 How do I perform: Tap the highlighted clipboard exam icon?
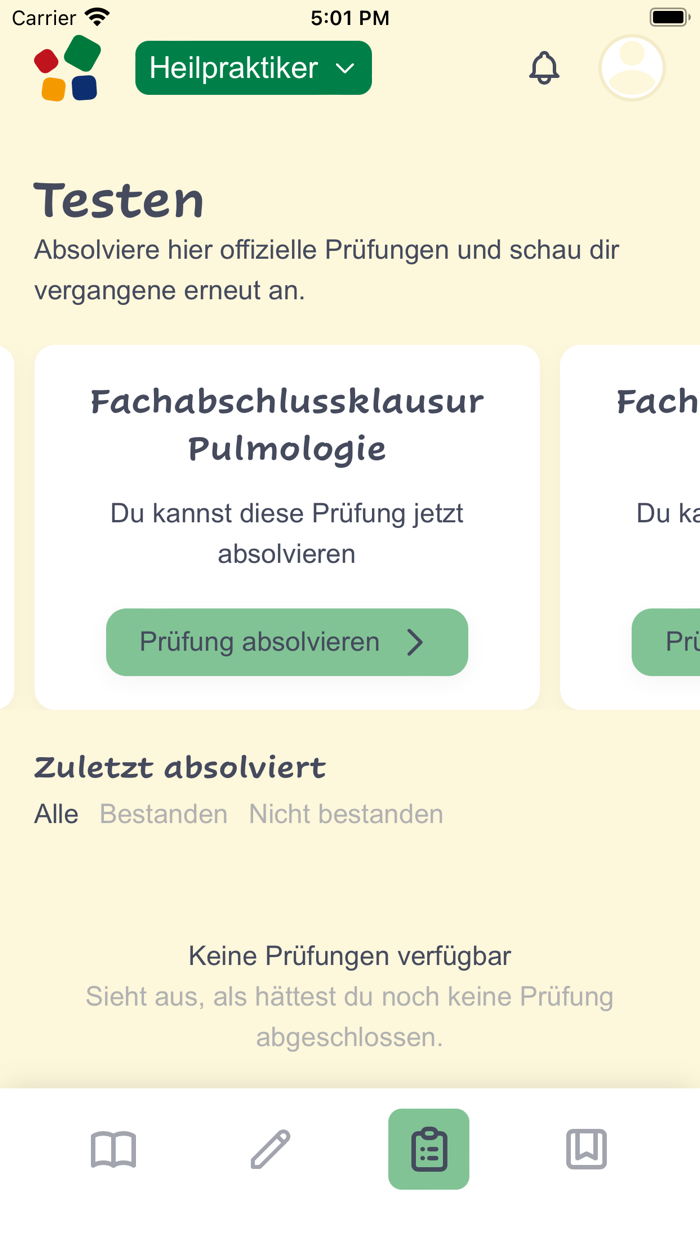click(428, 1149)
